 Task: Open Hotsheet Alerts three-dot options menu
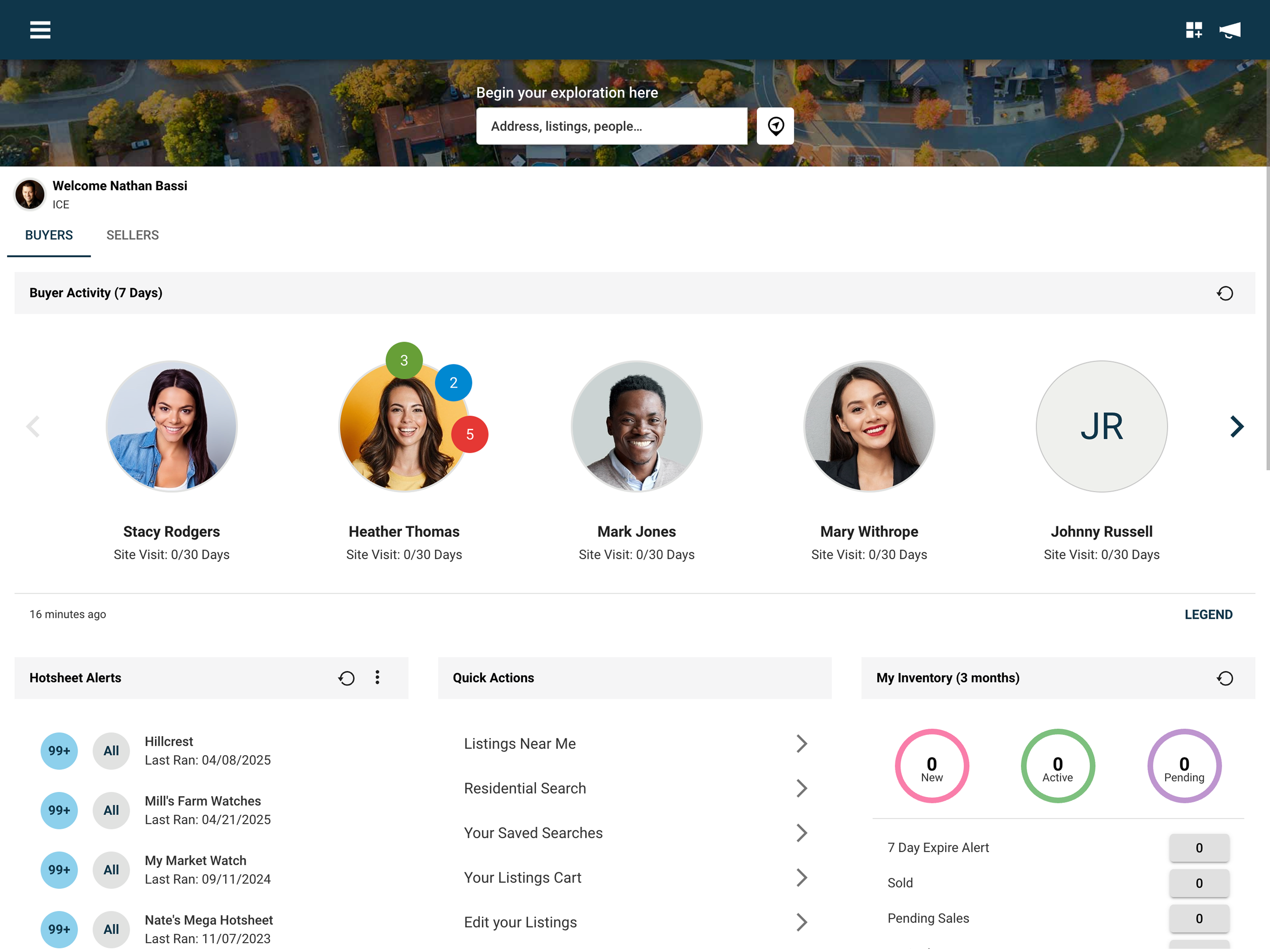pos(377,678)
